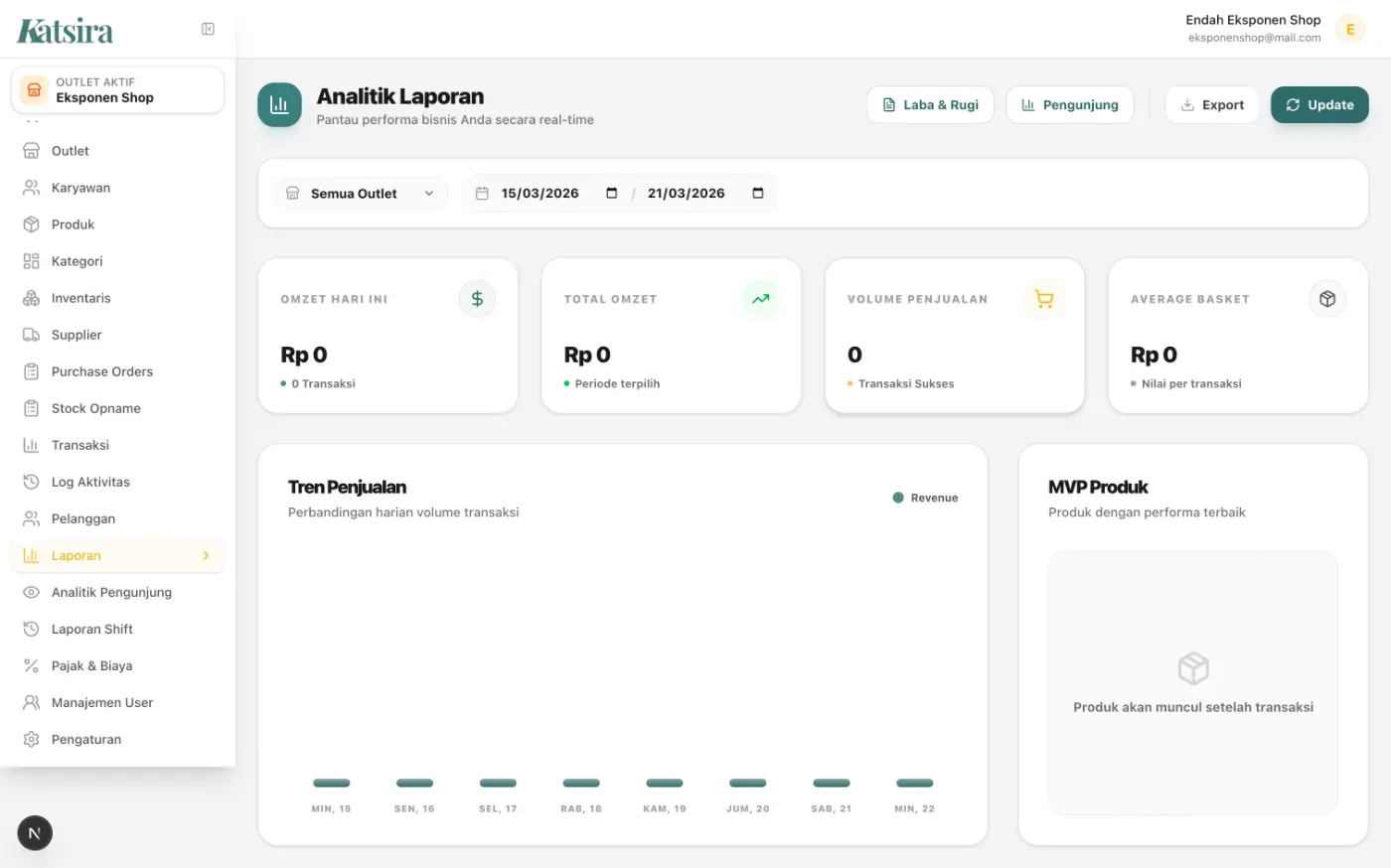The width and height of the screenshot is (1391, 868).
Task: Open Analitik Pengunjung from sidebar
Action: (117, 592)
